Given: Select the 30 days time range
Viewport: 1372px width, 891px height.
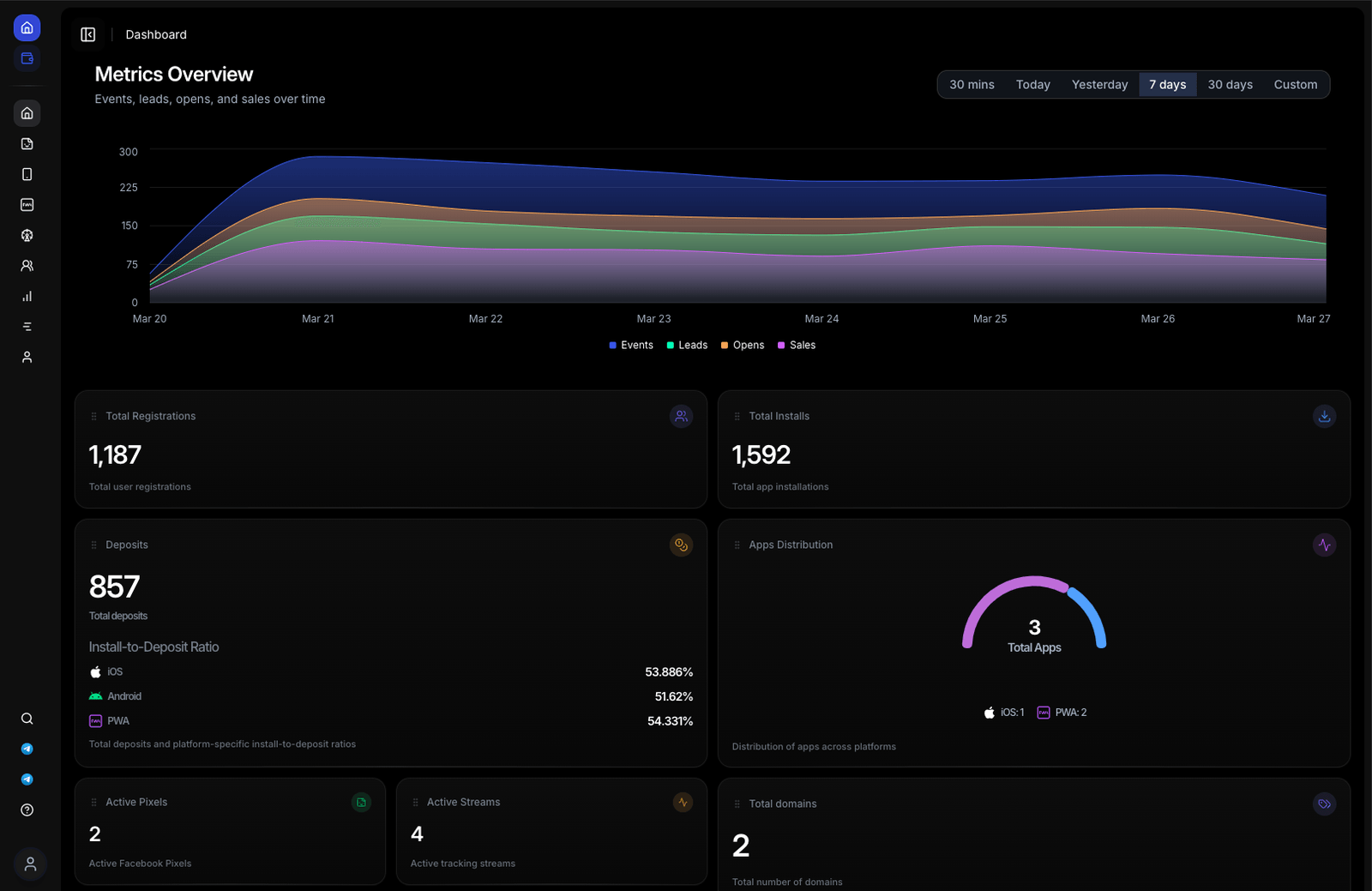Looking at the screenshot, I should coord(1230,85).
